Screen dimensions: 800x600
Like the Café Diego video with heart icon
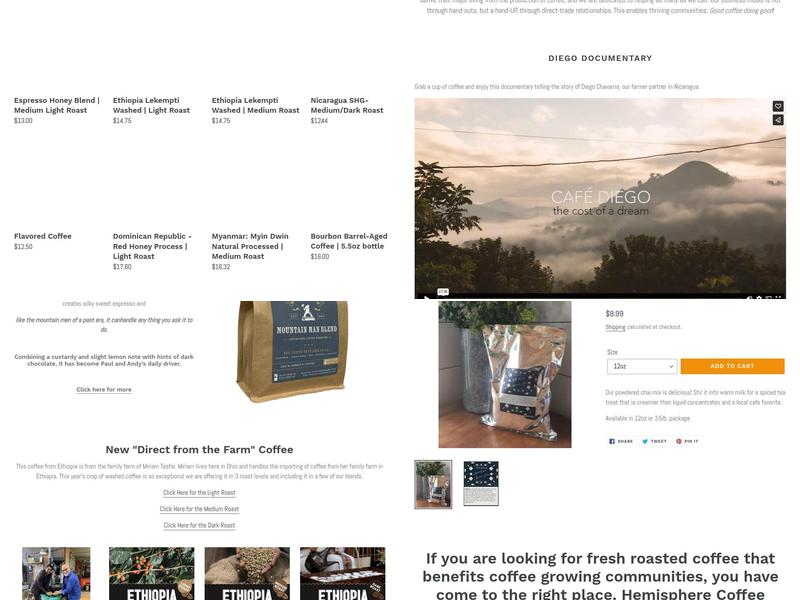778,106
